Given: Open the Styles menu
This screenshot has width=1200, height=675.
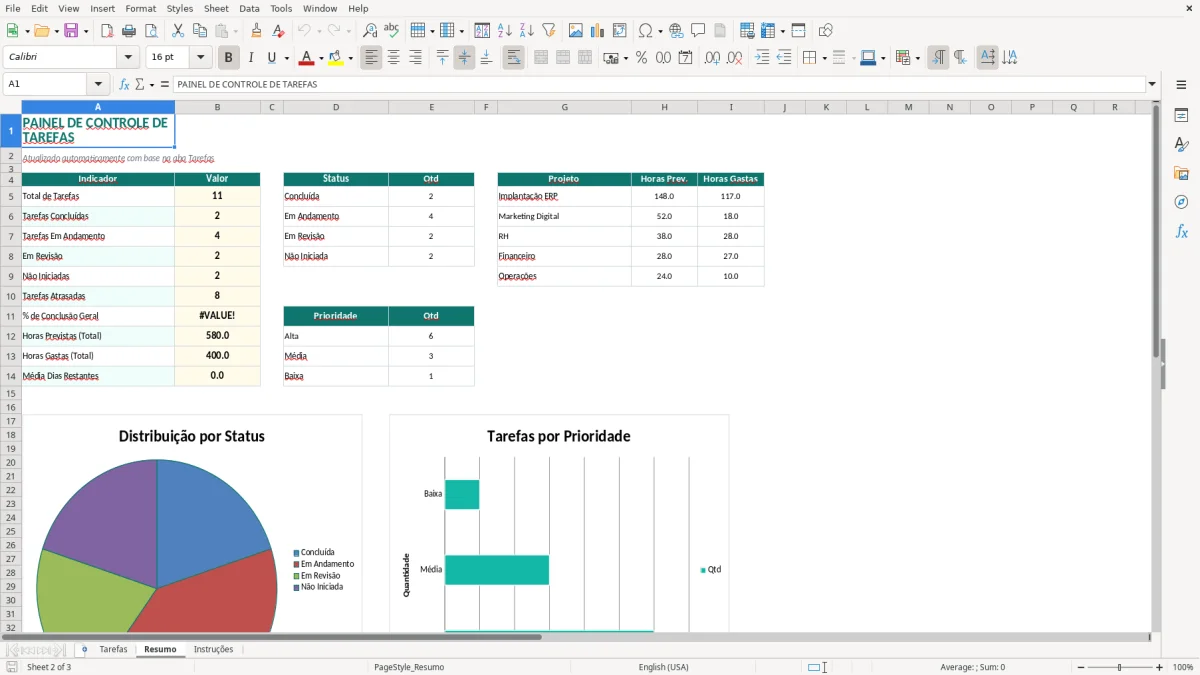Looking at the screenshot, I should pos(180,8).
